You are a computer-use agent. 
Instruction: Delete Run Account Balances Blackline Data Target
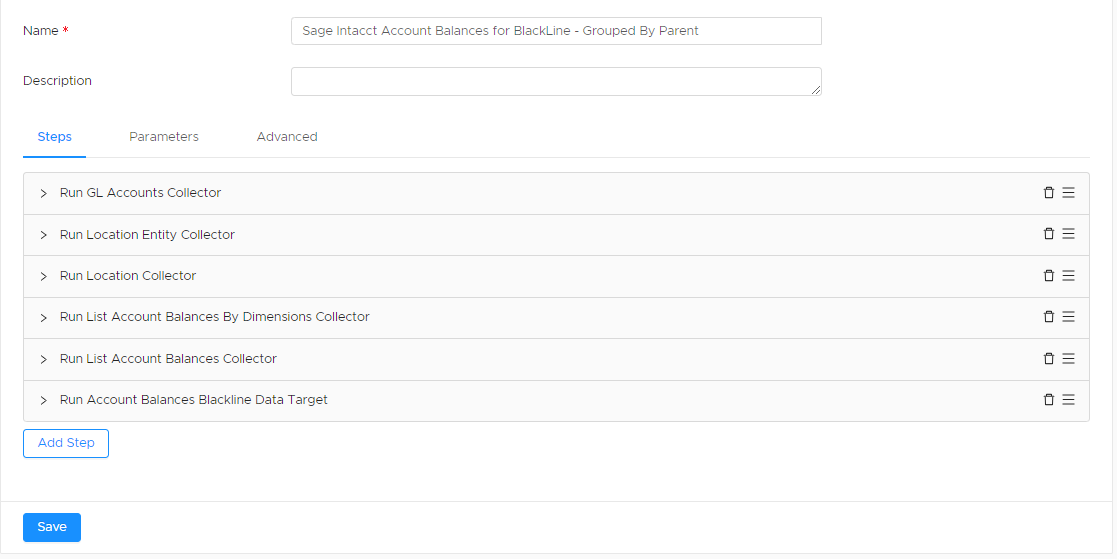pos(1048,400)
